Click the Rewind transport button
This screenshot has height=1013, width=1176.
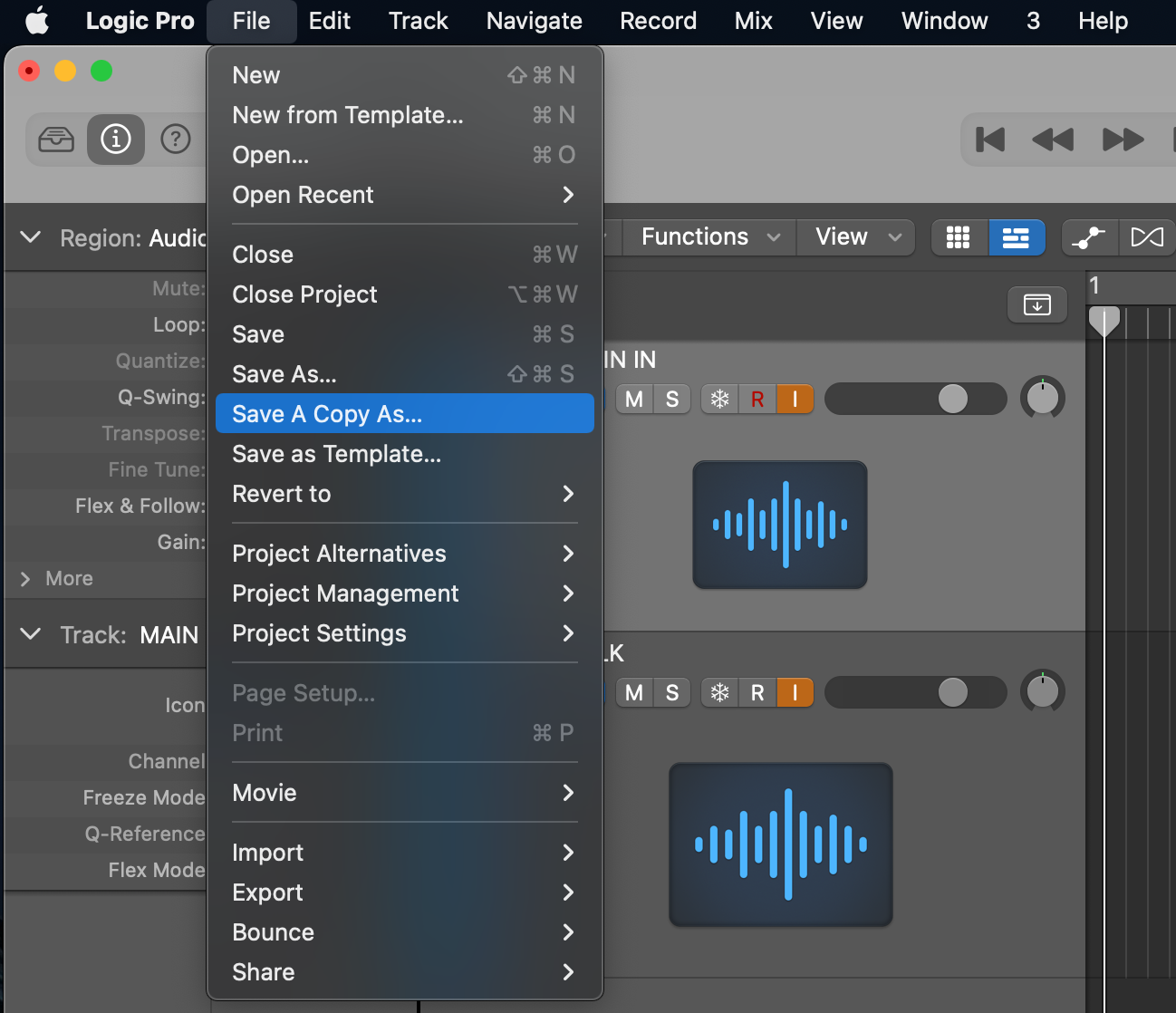1053,140
